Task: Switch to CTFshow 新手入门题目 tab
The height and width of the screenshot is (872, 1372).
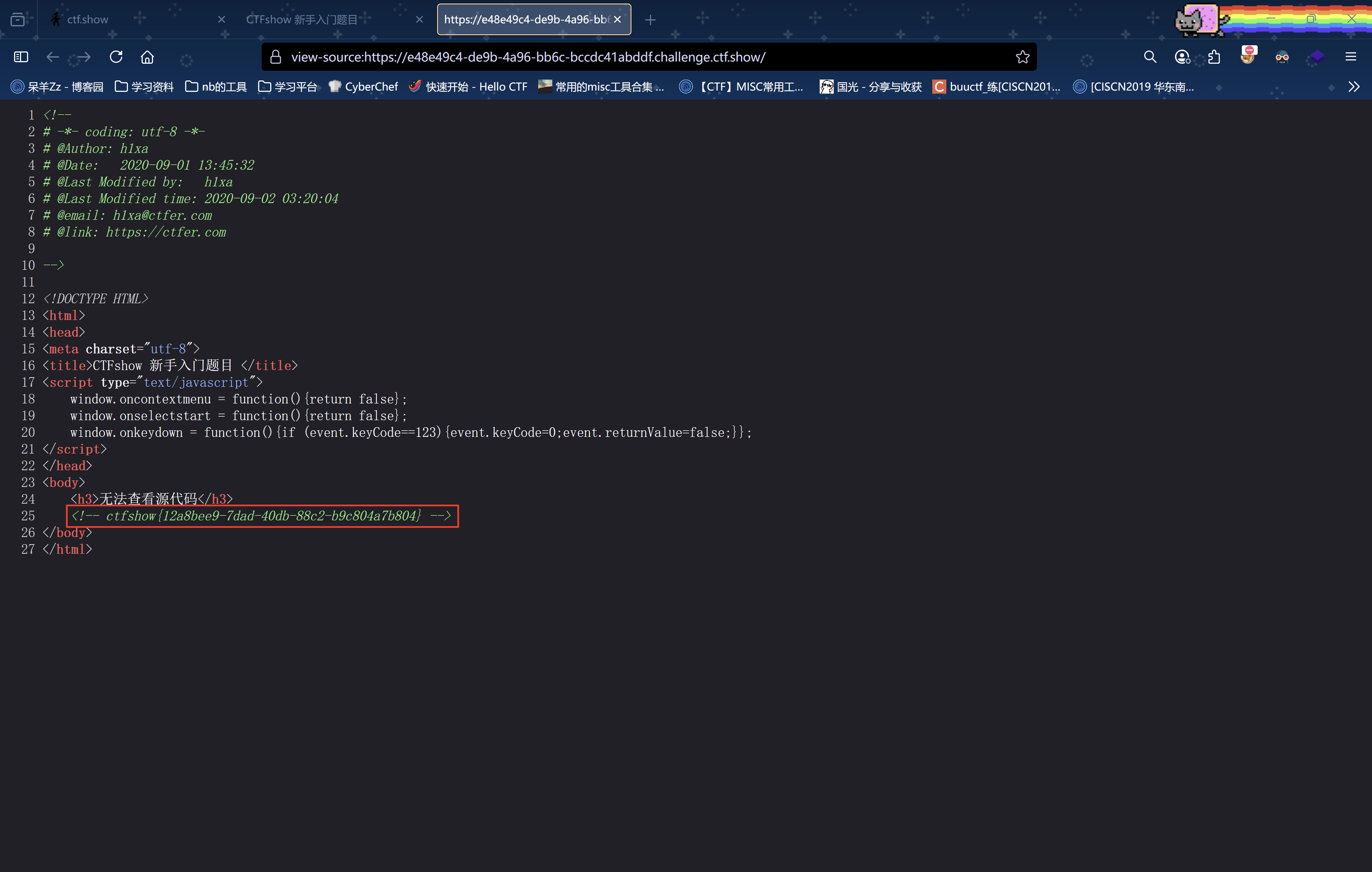Action: coord(302,19)
